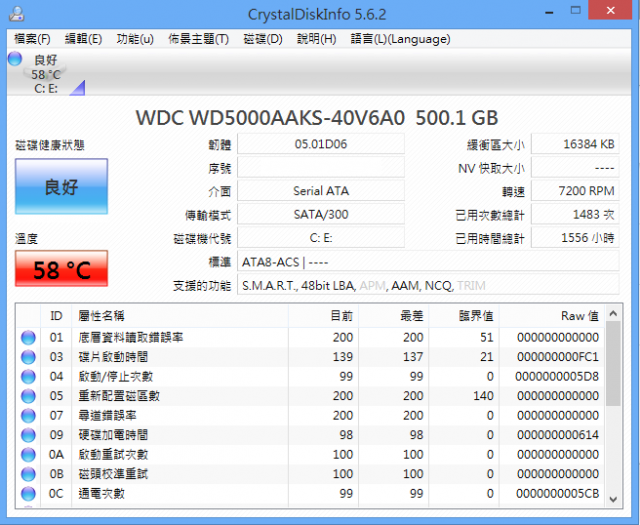Click the status orb for attribute 03
The image size is (640, 525).
(x=28, y=357)
